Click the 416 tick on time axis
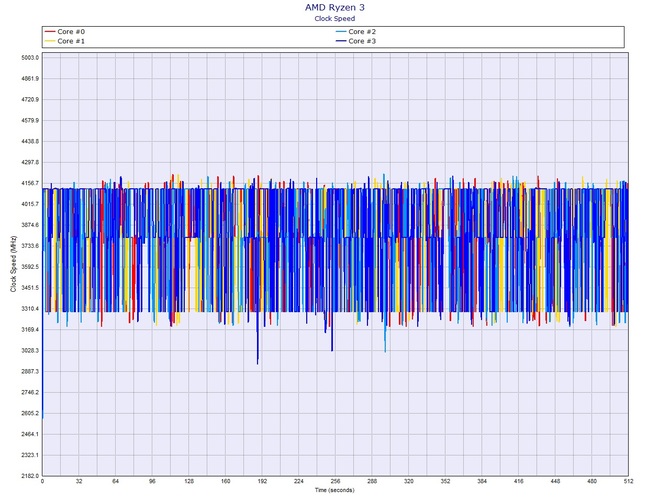 click(x=519, y=481)
